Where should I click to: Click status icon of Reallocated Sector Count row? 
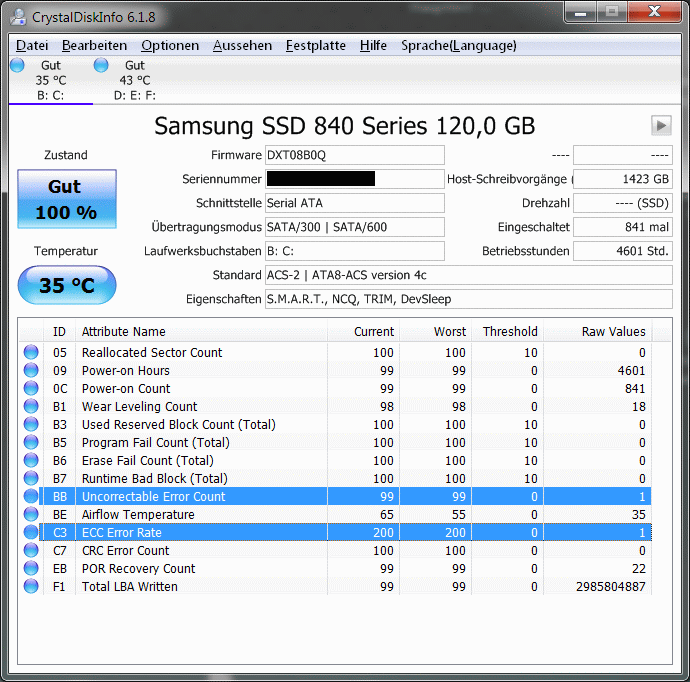(31, 352)
